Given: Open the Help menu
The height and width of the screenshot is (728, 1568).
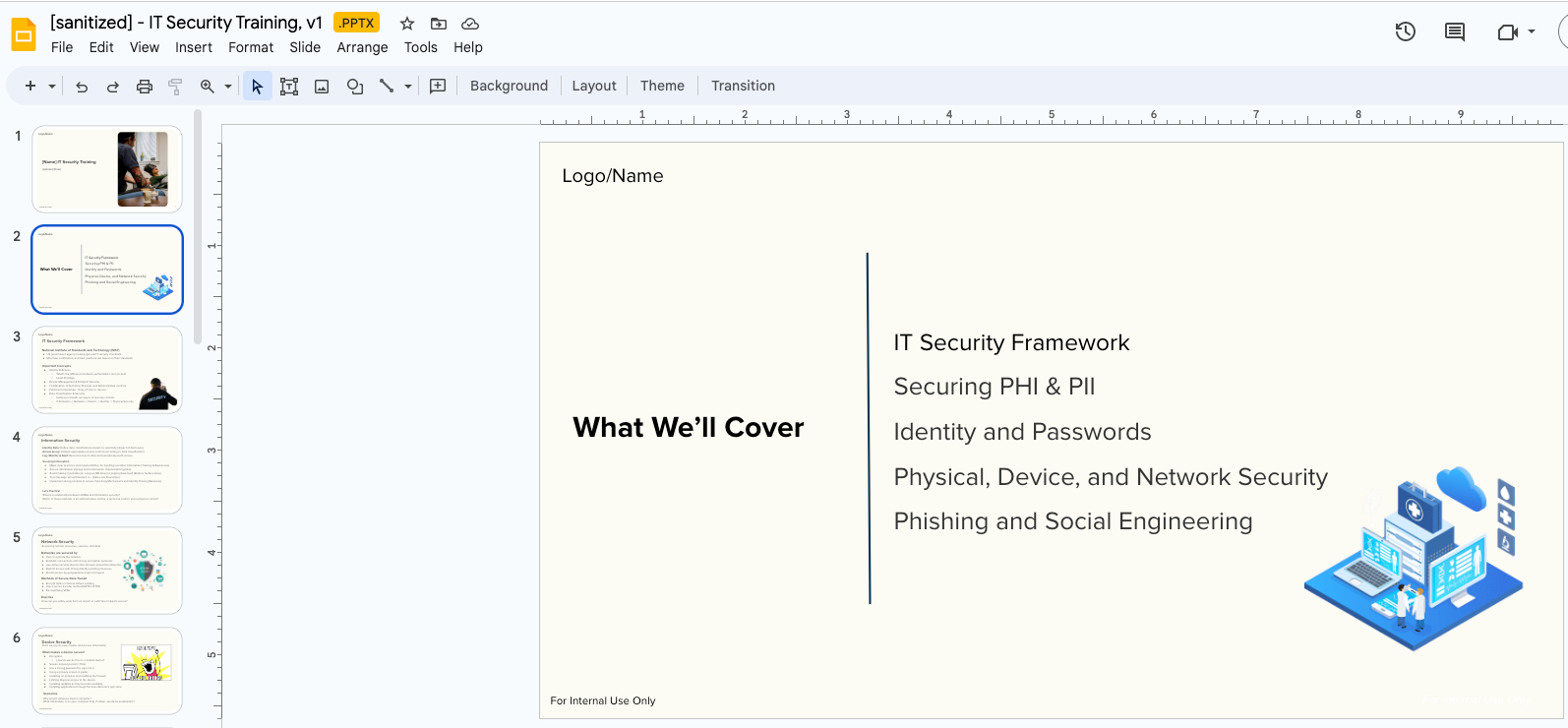Looking at the screenshot, I should pyautogui.click(x=468, y=47).
